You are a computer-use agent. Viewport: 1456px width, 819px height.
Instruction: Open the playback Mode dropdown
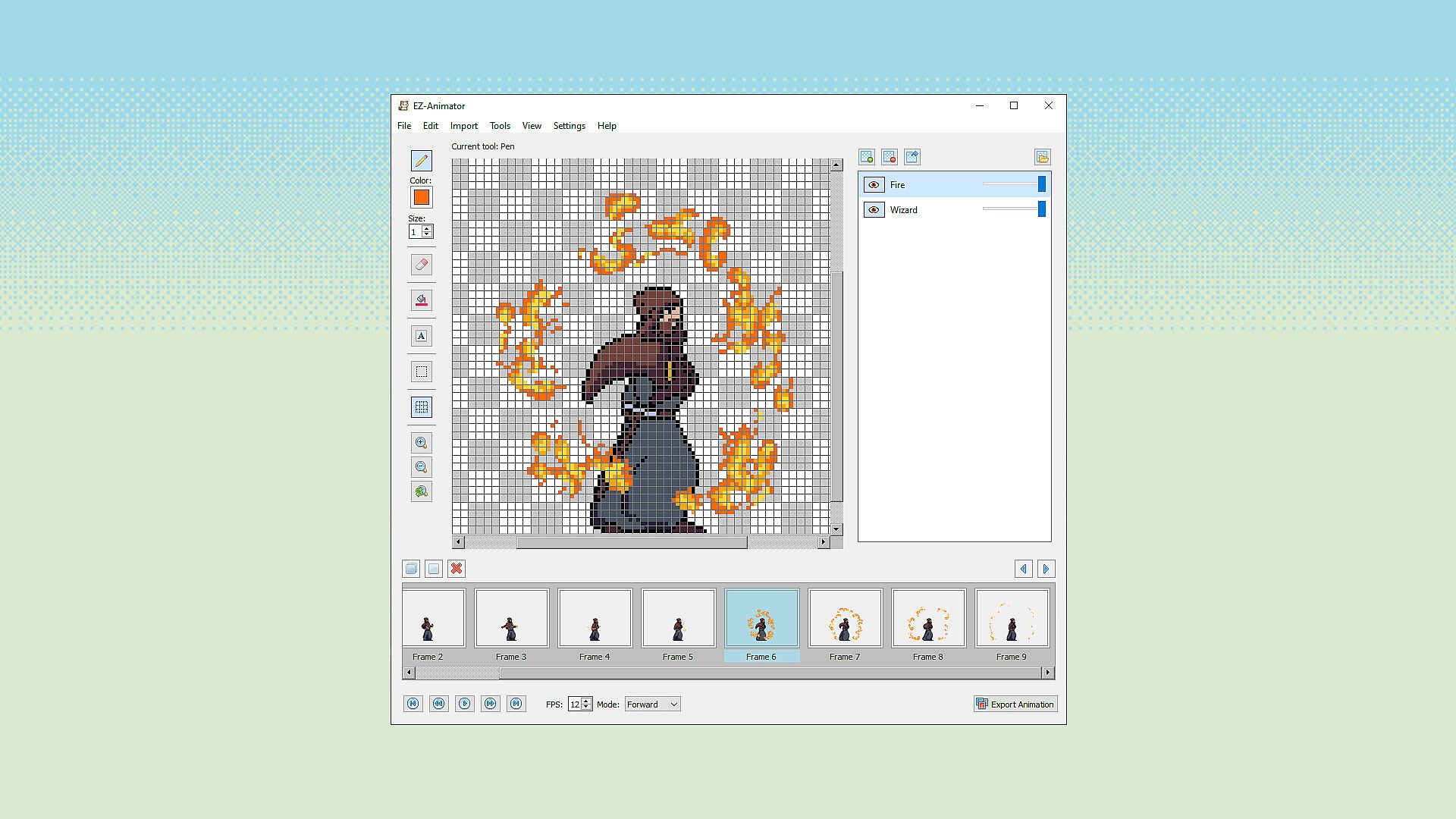(x=652, y=704)
